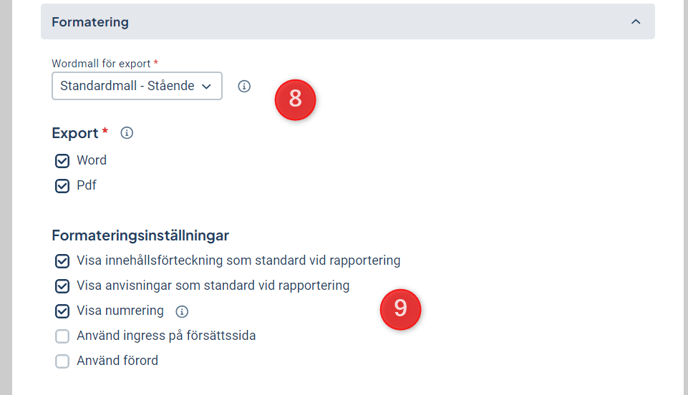Image resolution: width=688 pixels, height=395 pixels.
Task: Collapse section with the chevron-up icon
Action: [636, 22]
